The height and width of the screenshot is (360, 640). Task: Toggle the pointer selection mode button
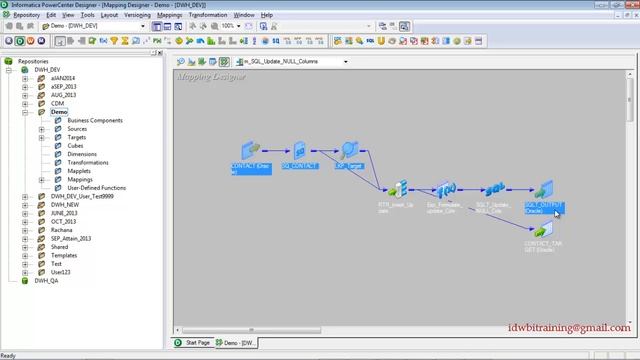tap(60, 41)
